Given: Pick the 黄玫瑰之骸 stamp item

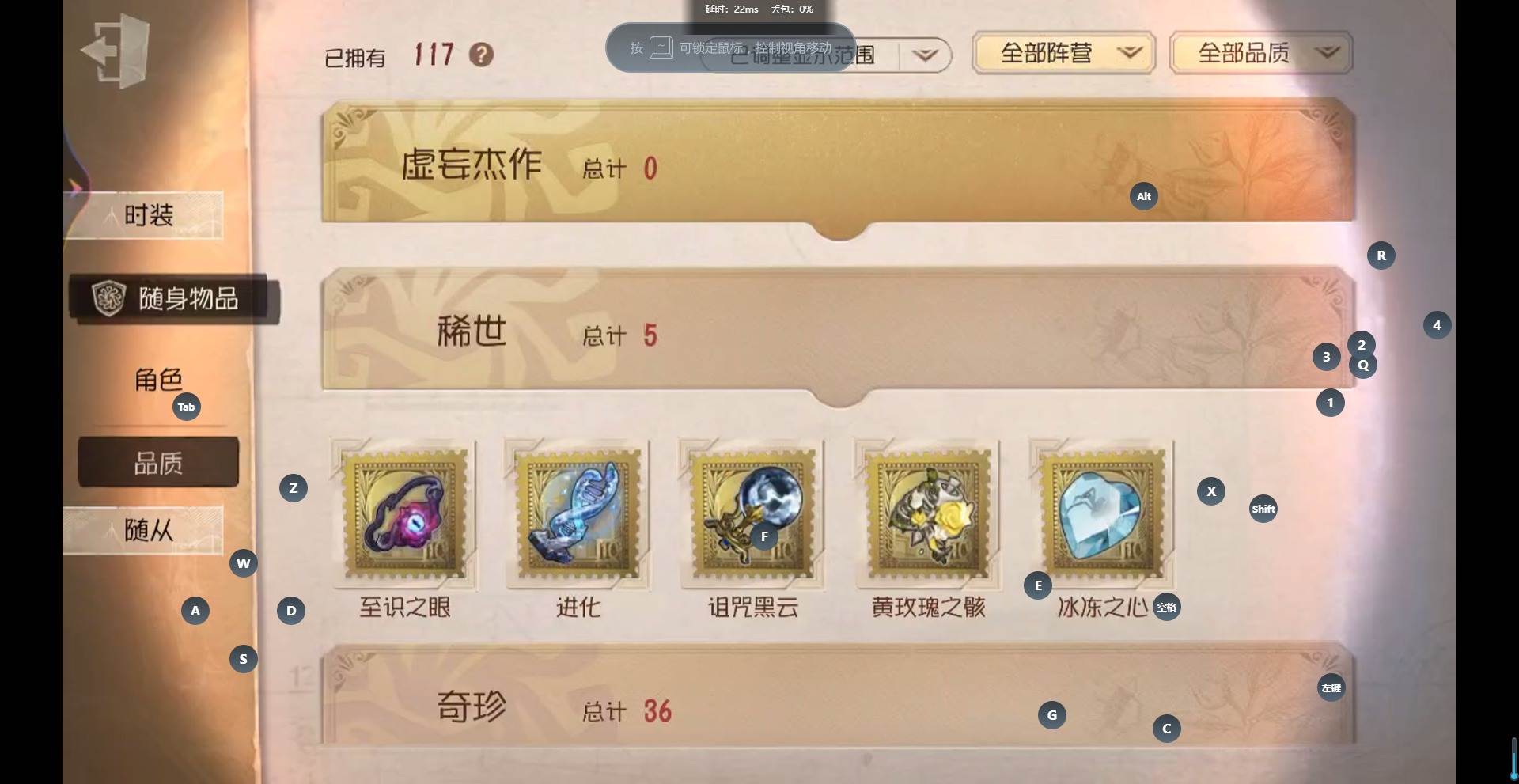Looking at the screenshot, I should [927, 513].
